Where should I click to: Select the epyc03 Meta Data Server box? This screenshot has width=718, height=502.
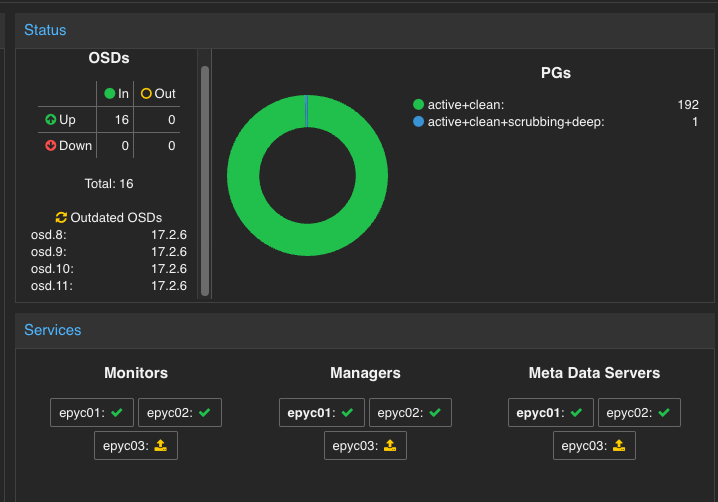tap(594, 446)
